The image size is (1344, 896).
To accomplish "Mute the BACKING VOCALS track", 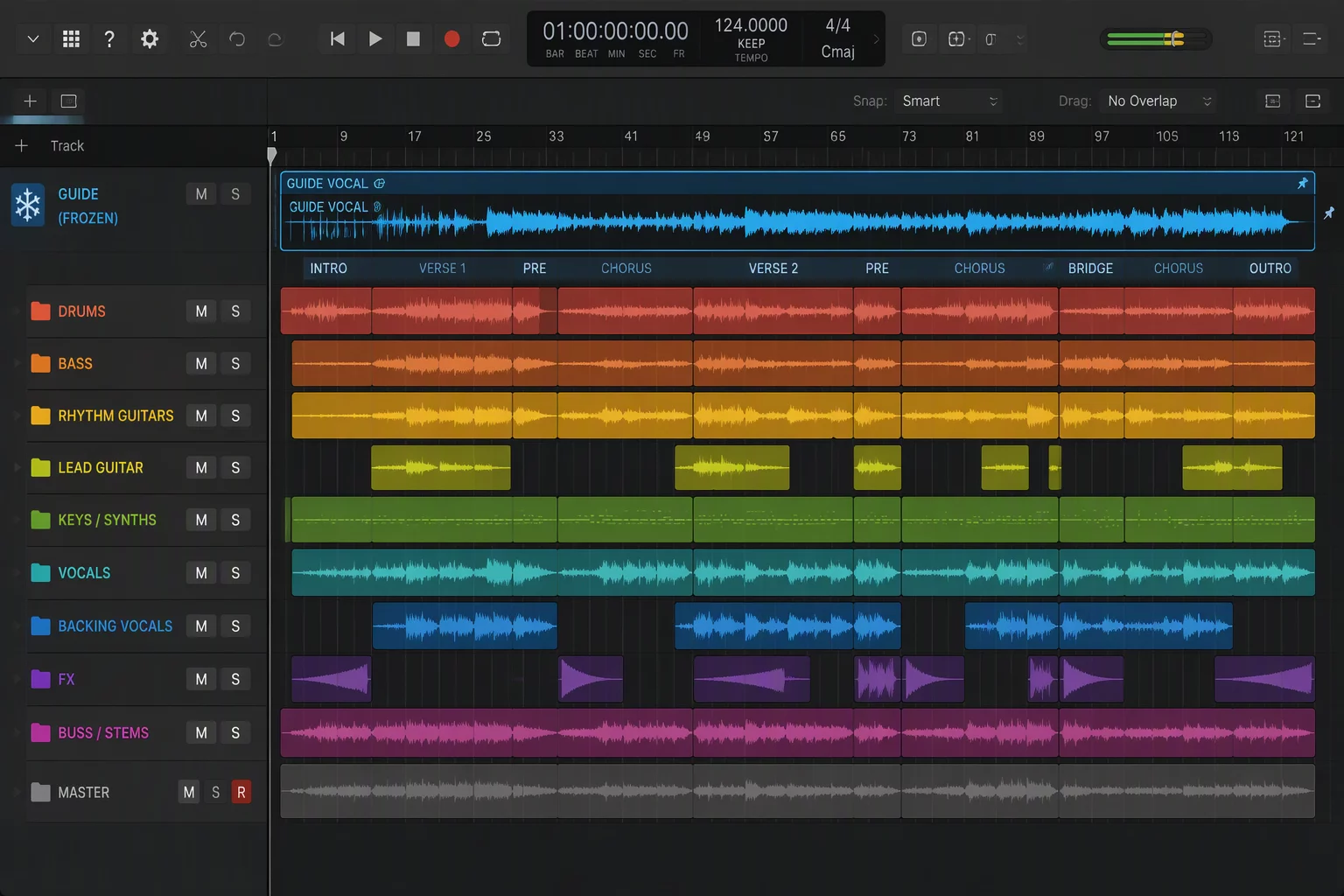I will pyautogui.click(x=201, y=626).
